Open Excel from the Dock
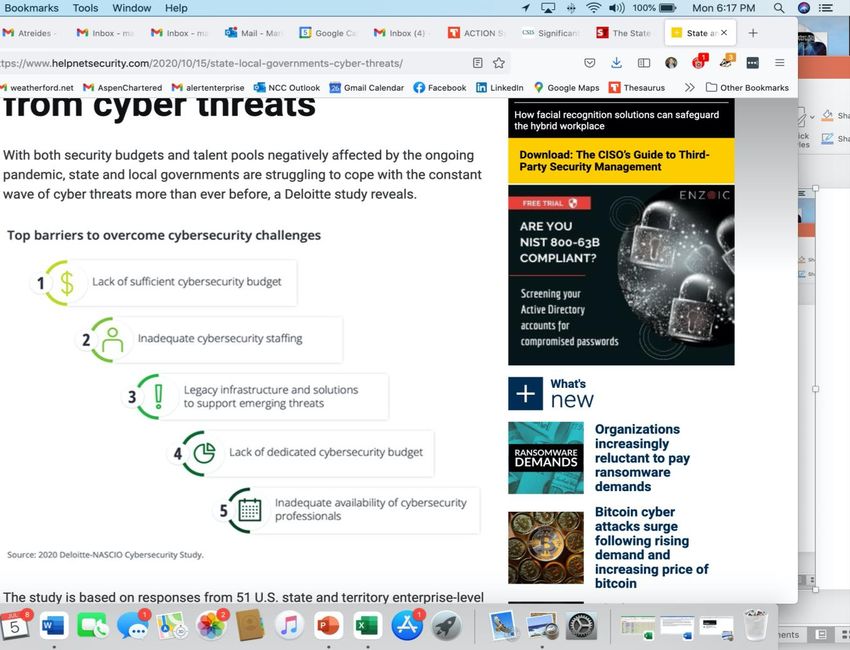850x650 pixels. pos(368,625)
